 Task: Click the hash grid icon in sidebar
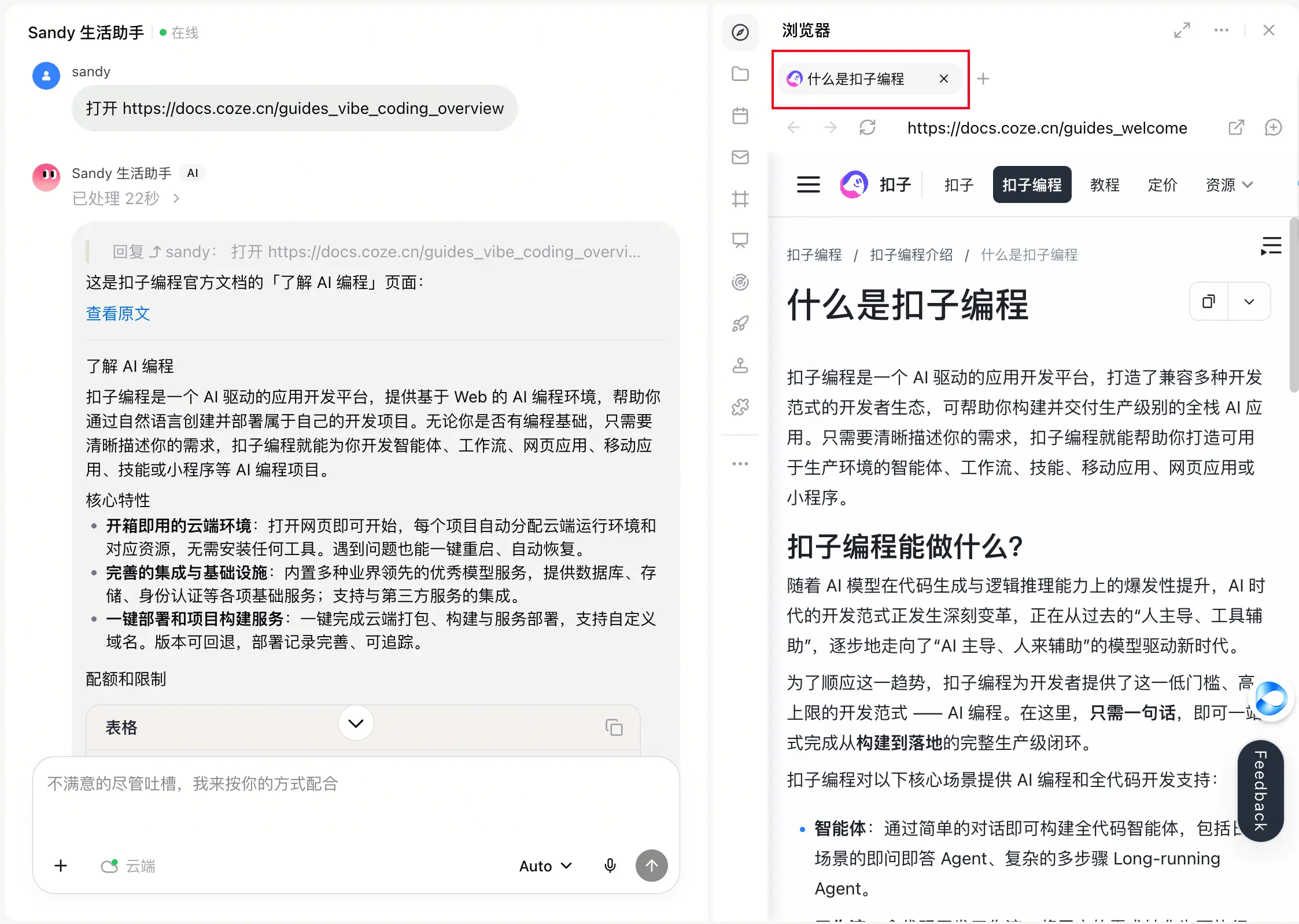coord(740,199)
